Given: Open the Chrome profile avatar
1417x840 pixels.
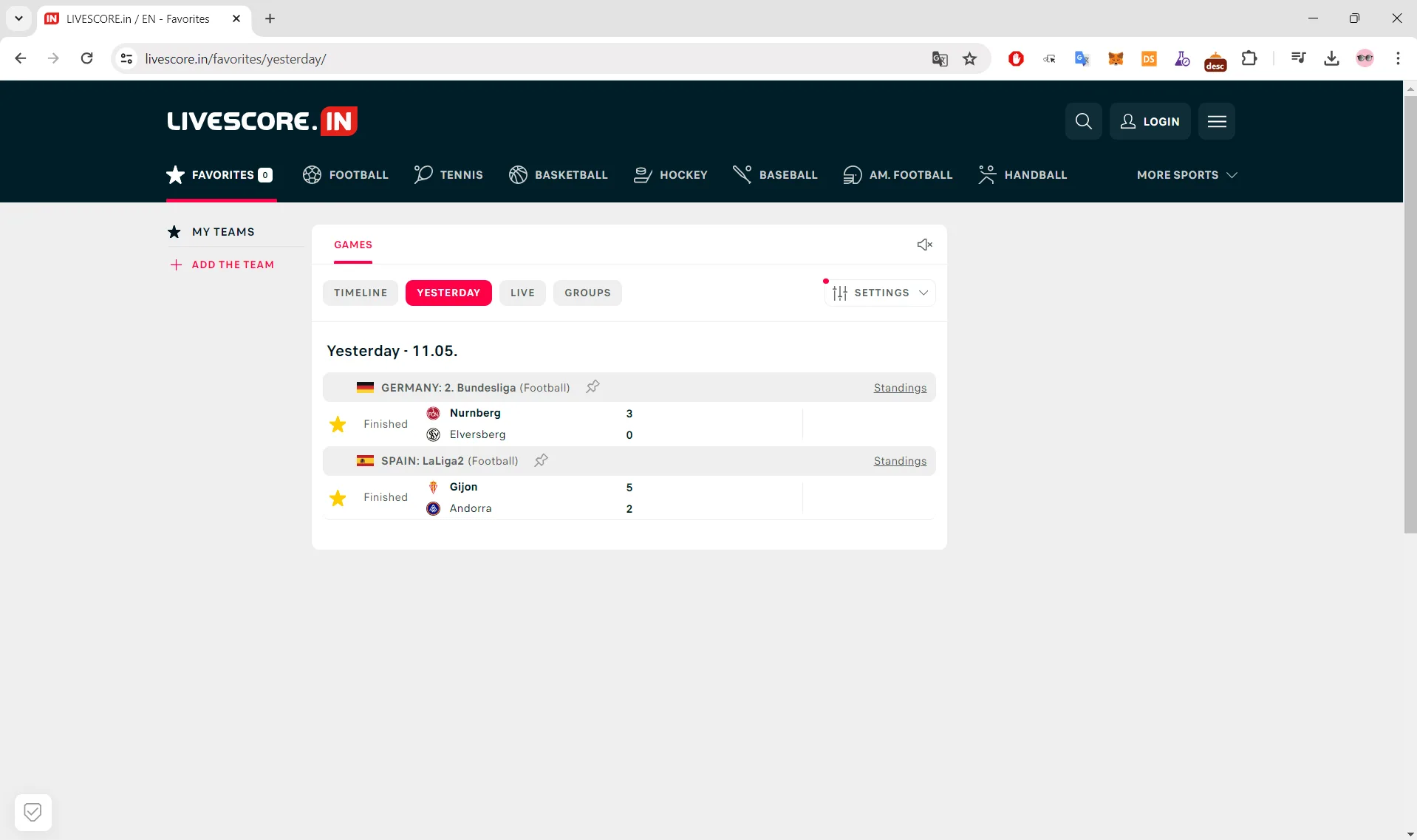Looking at the screenshot, I should [1365, 58].
